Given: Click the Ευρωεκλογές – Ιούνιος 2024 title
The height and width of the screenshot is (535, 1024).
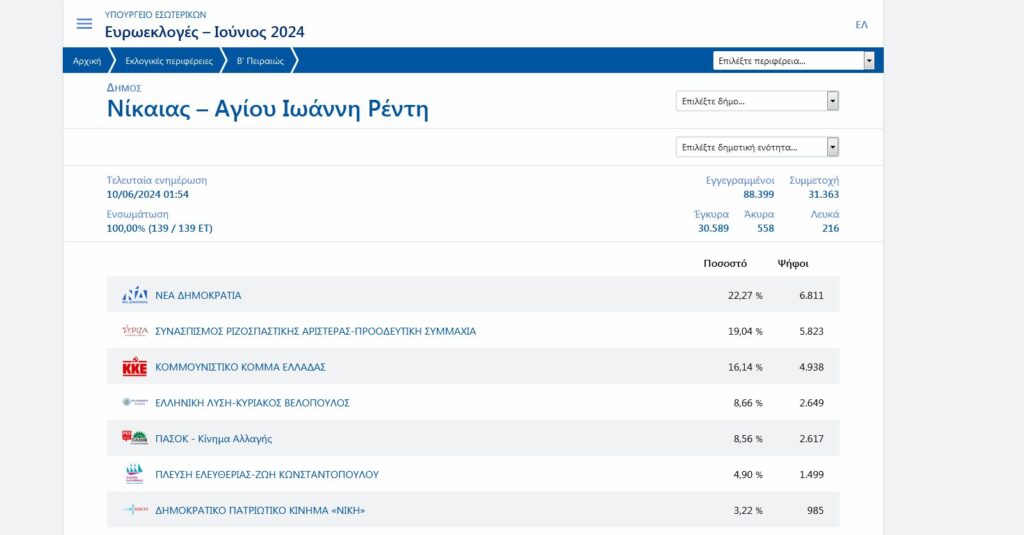Looking at the screenshot, I should pos(204,32).
